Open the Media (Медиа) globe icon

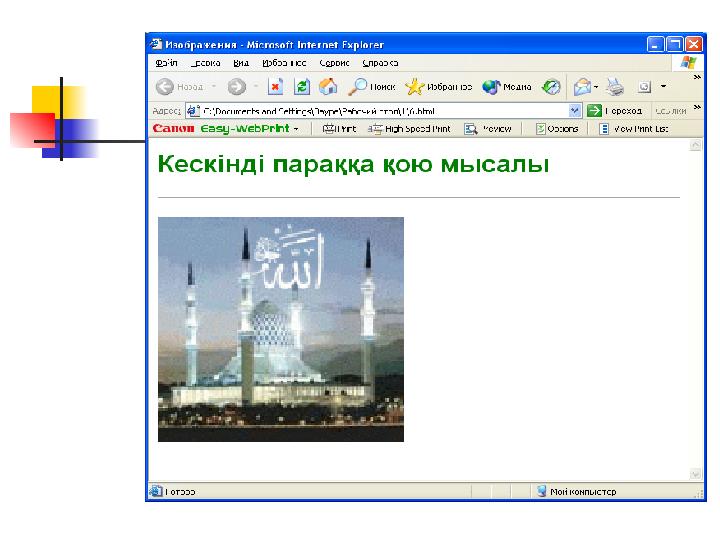click(x=506, y=86)
